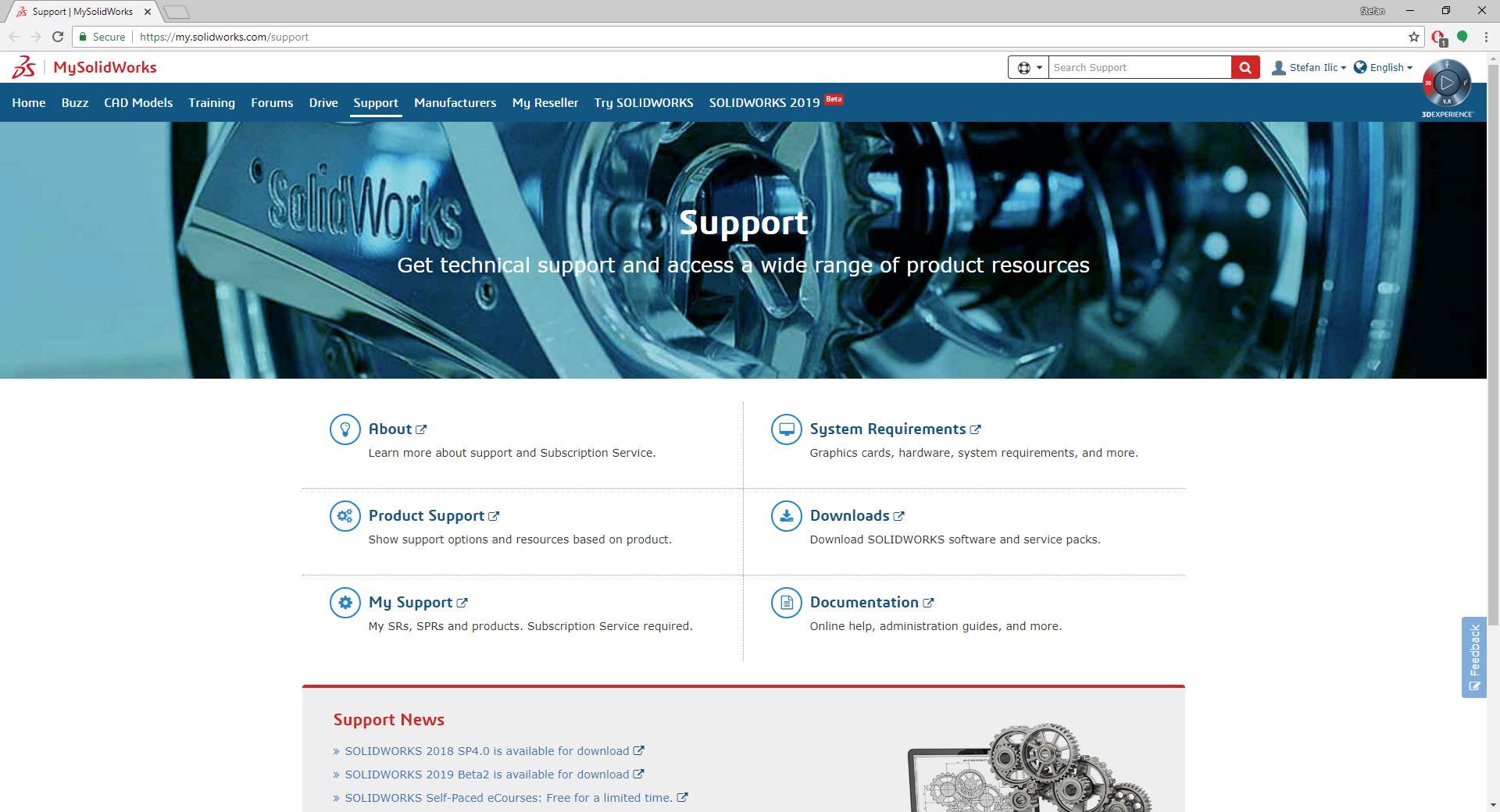The height and width of the screenshot is (812, 1500).
Task: Select the System Requirements monitor icon
Action: (786, 429)
